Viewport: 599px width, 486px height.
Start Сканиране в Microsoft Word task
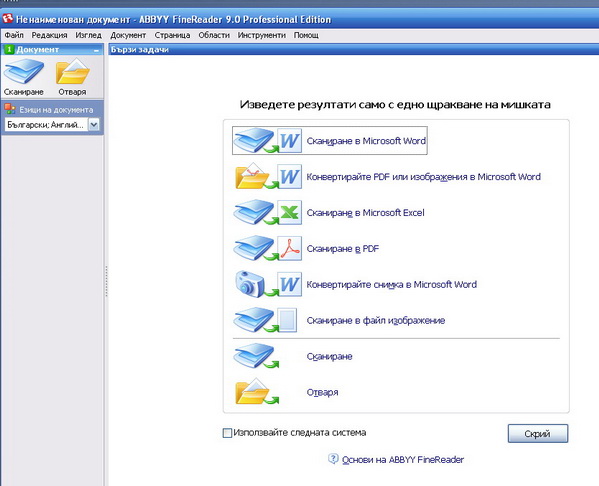coord(330,141)
